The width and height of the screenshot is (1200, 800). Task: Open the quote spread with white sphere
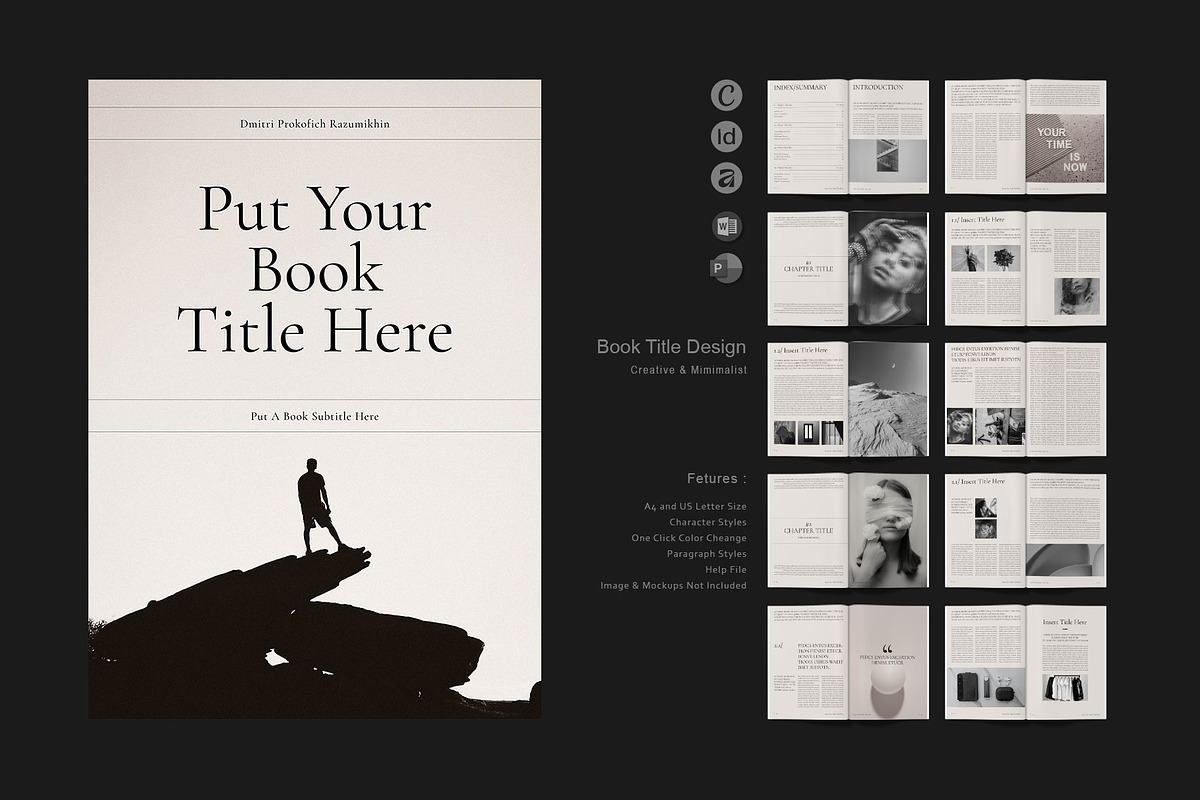[848, 662]
